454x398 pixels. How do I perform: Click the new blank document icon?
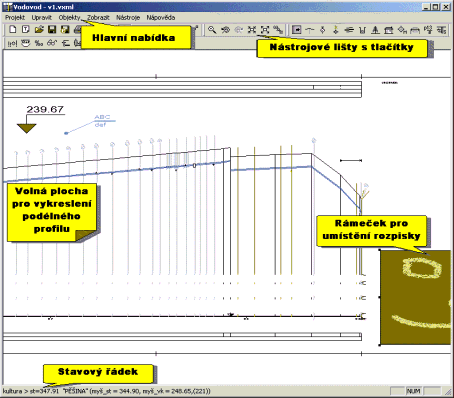13,29
